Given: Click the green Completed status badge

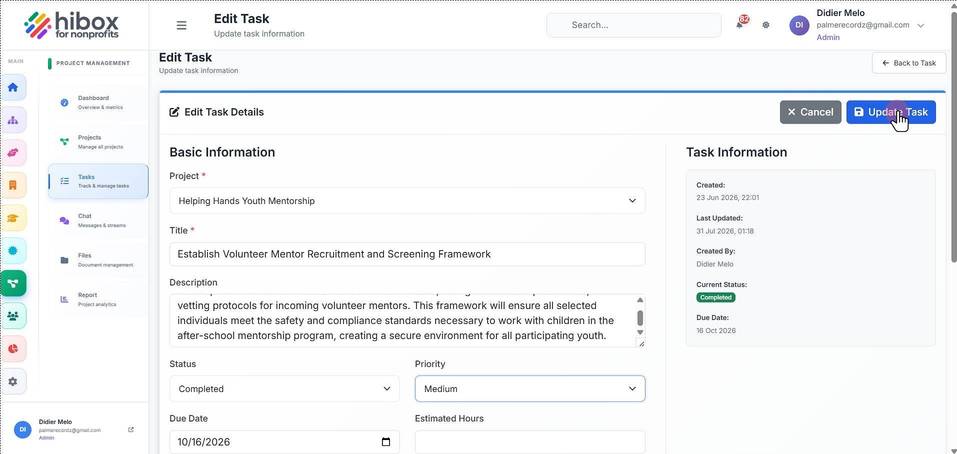Looking at the screenshot, I should pyautogui.click(x=716, y=297).
